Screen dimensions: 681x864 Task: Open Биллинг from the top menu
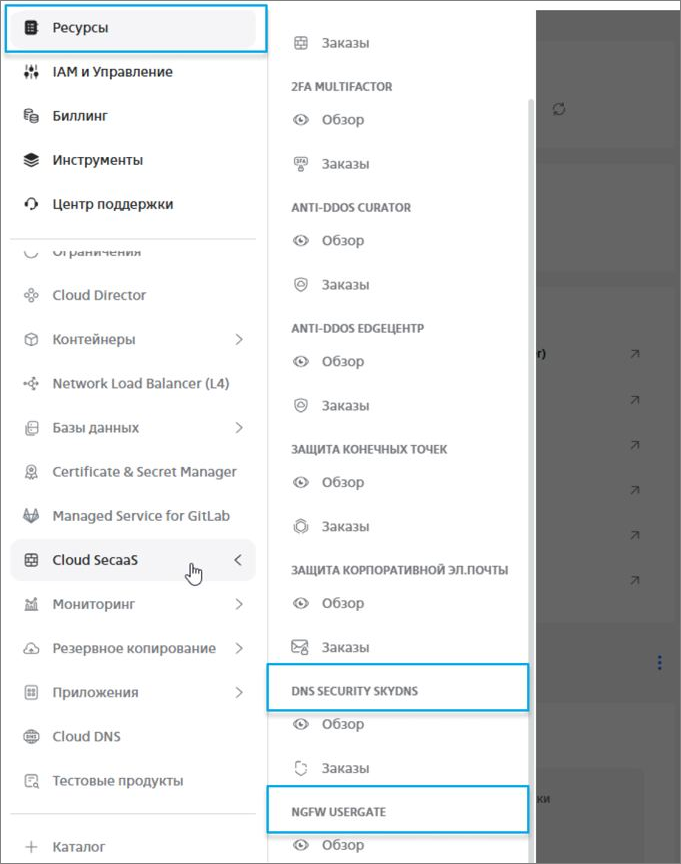[80, 116]
